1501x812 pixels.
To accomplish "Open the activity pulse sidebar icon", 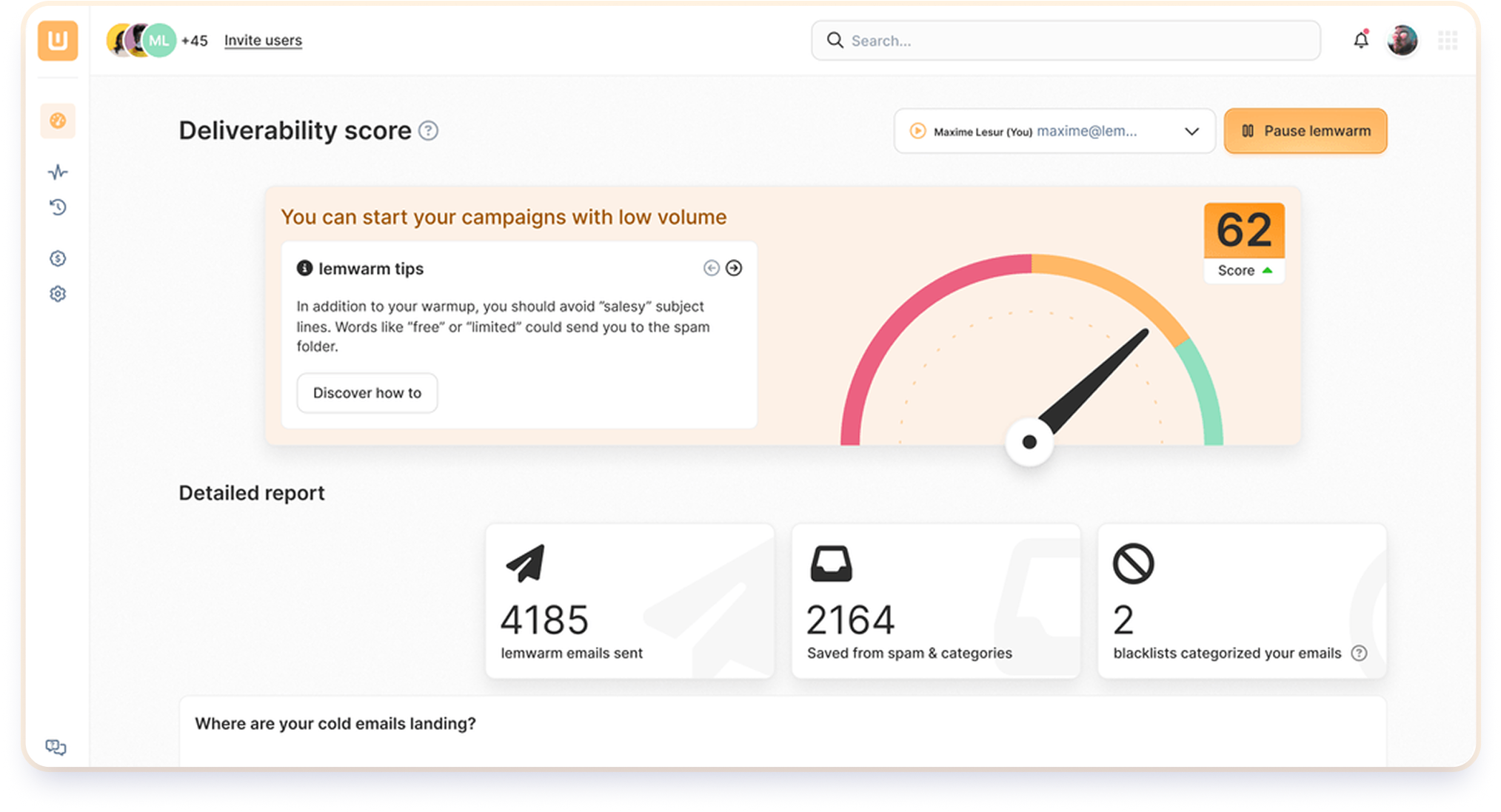I will tap(58, 172).
